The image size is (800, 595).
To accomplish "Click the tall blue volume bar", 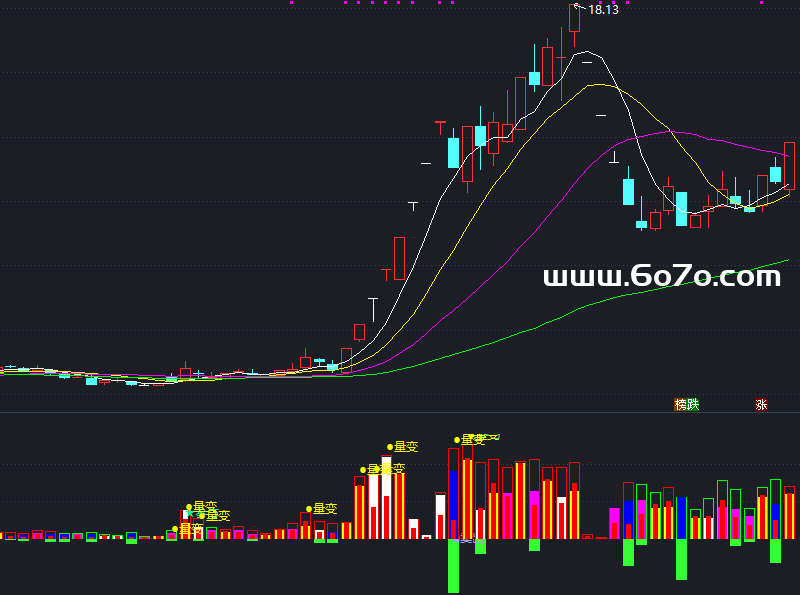I will 453,495.
